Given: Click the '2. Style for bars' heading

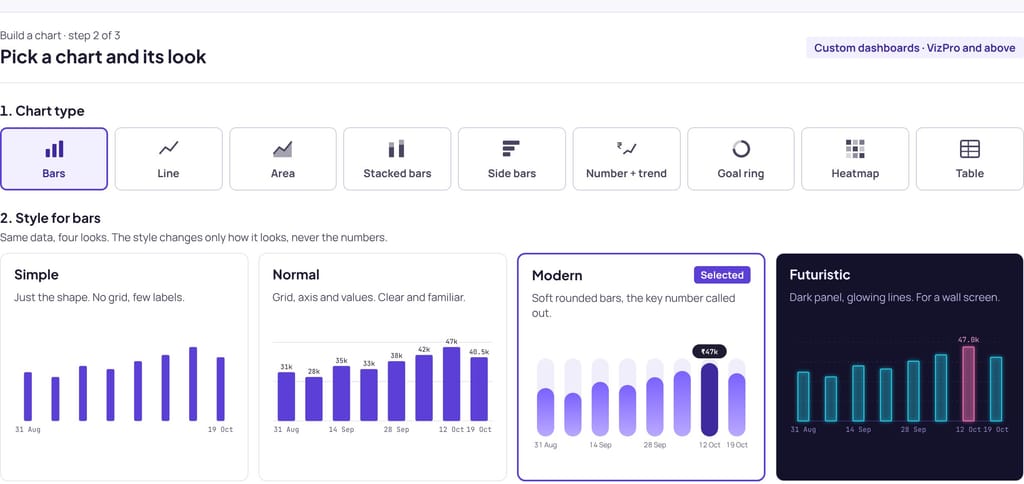Looking at the screenshot, I should pyautogui.click(x=50, y=218).
